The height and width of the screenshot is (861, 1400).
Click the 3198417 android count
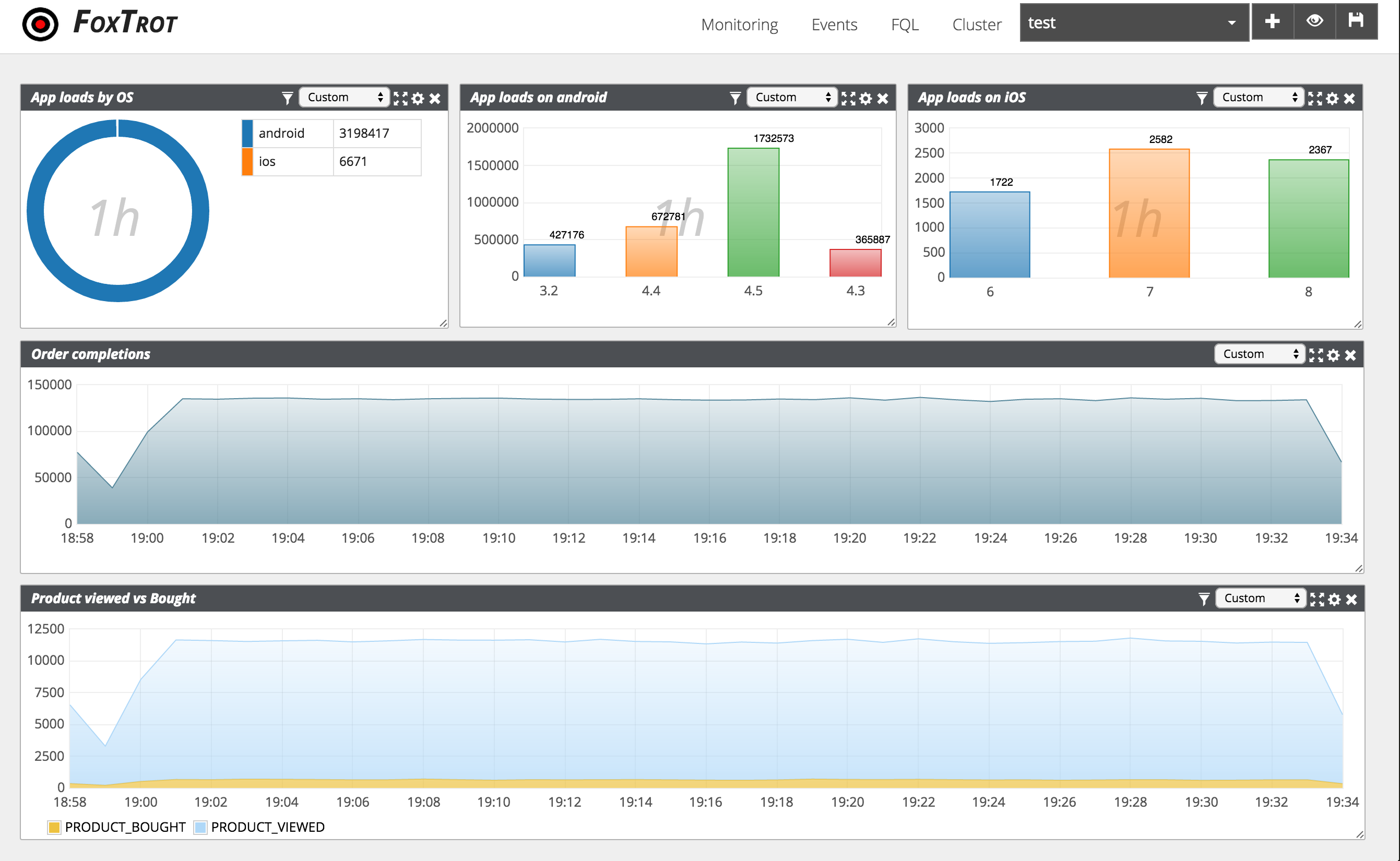364,133
